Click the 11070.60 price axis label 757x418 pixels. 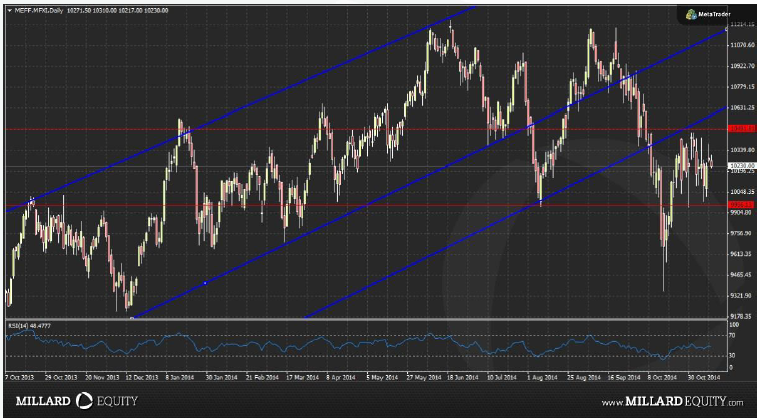pos(742,45)
